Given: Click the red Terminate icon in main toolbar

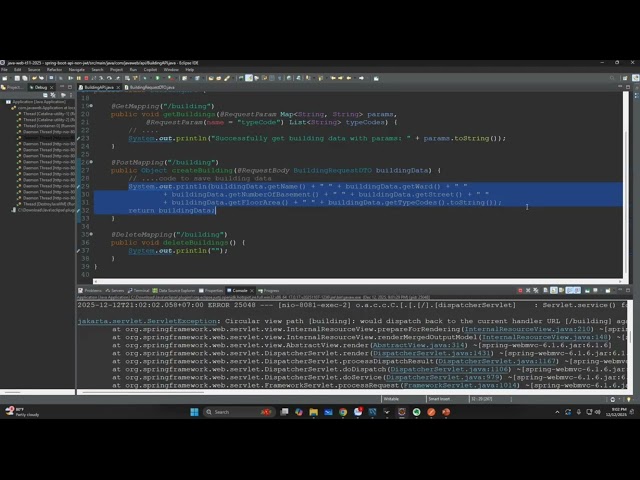Looking at the screenshot, I should [x=86, y=78].
